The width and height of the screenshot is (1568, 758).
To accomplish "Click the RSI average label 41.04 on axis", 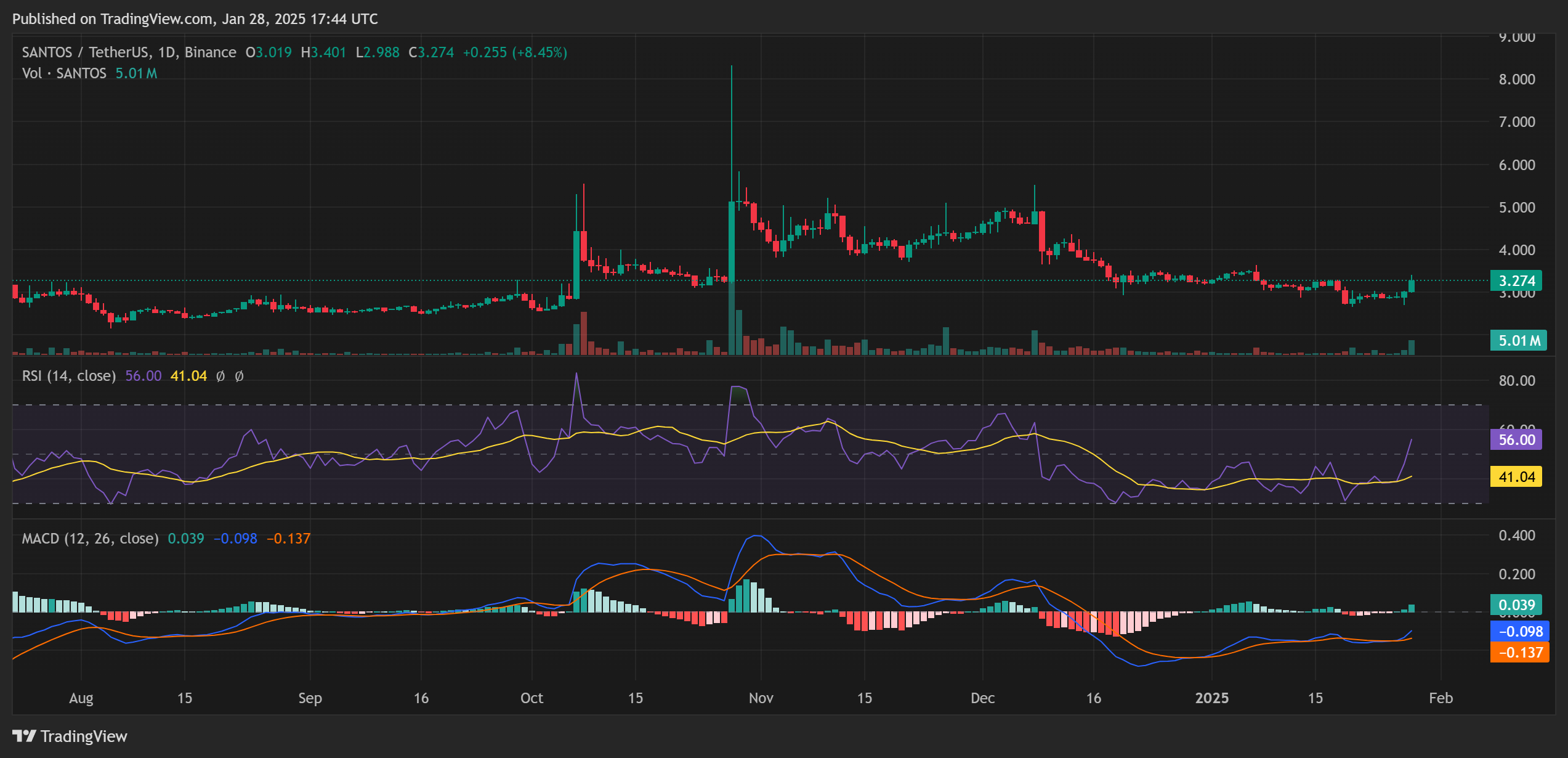I will tap(1516, 477).
